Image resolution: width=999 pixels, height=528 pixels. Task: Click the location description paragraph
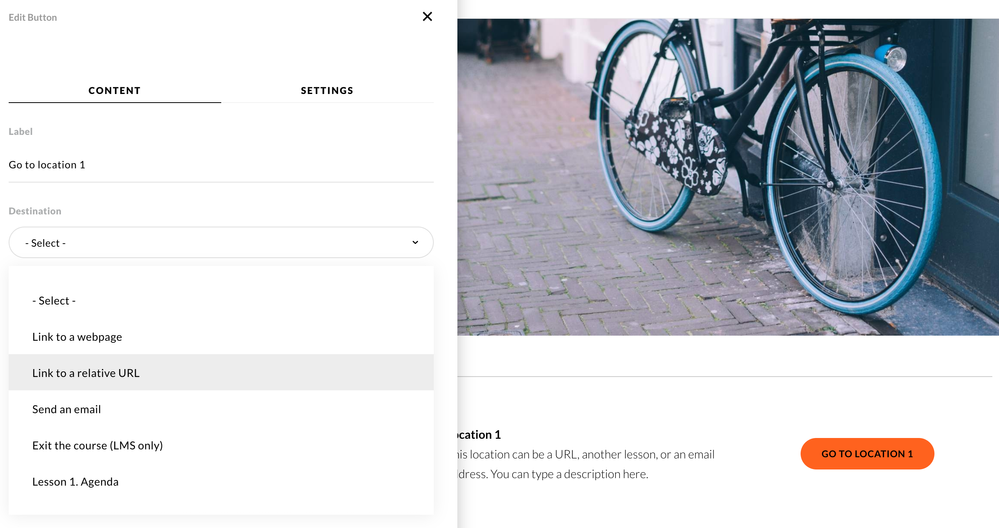tap(585, 464)
